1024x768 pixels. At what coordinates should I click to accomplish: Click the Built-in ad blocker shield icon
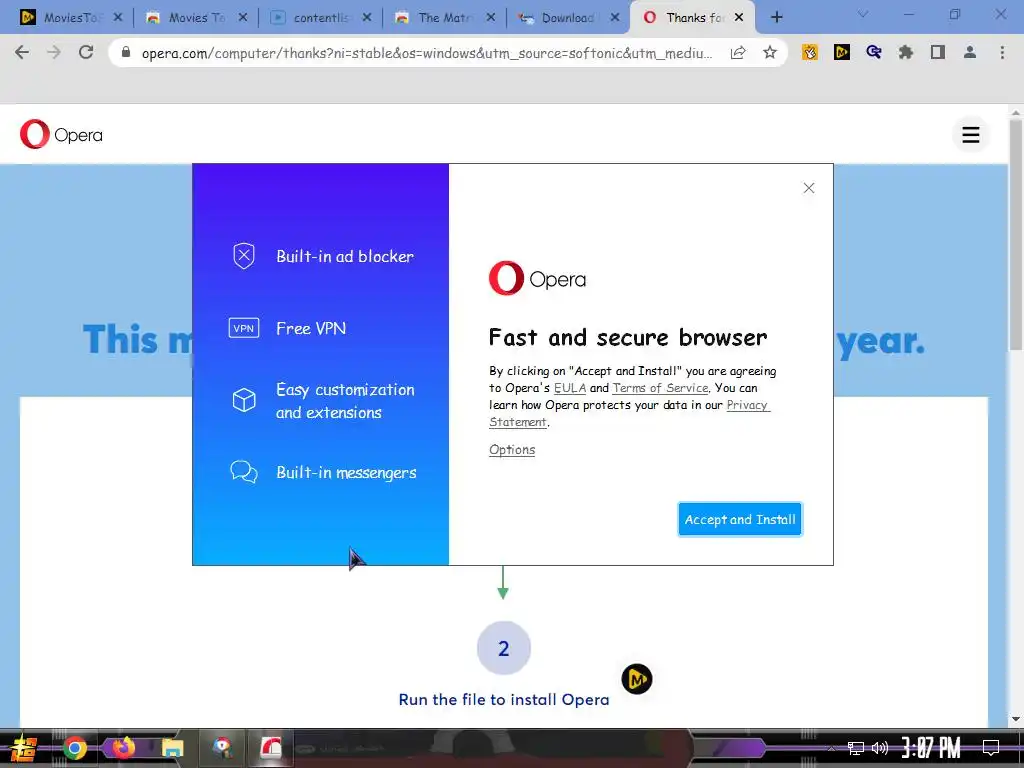[244, 256]
